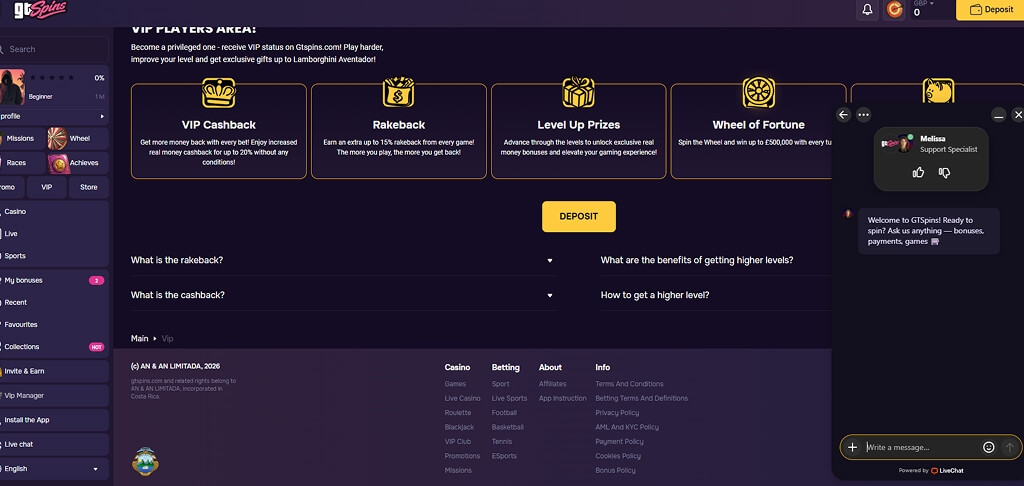Open the notifications bell
Screen dimensions: 1024x486
pos(867,10)
